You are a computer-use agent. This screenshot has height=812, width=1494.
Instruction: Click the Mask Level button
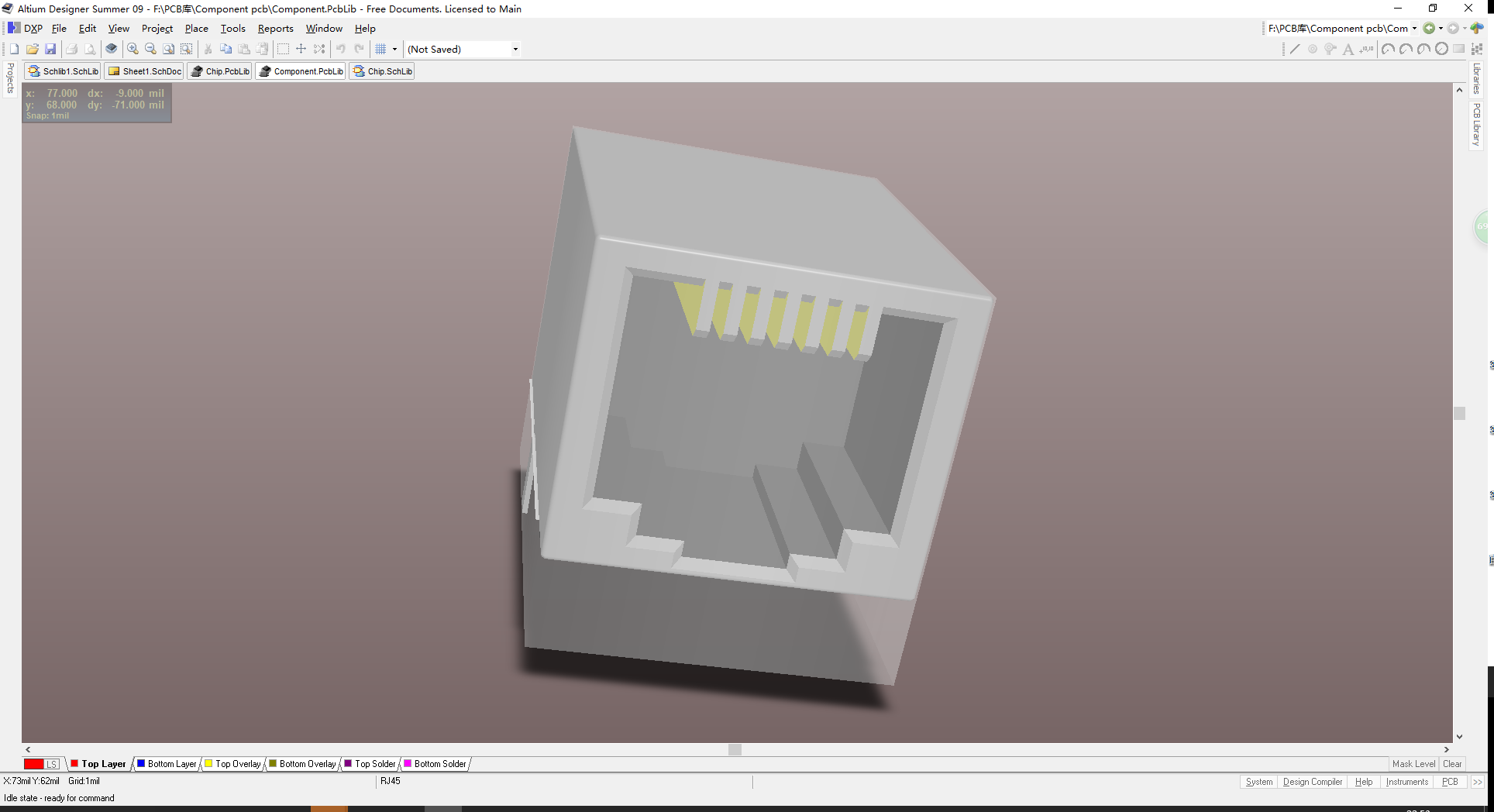pos(1413,764)
